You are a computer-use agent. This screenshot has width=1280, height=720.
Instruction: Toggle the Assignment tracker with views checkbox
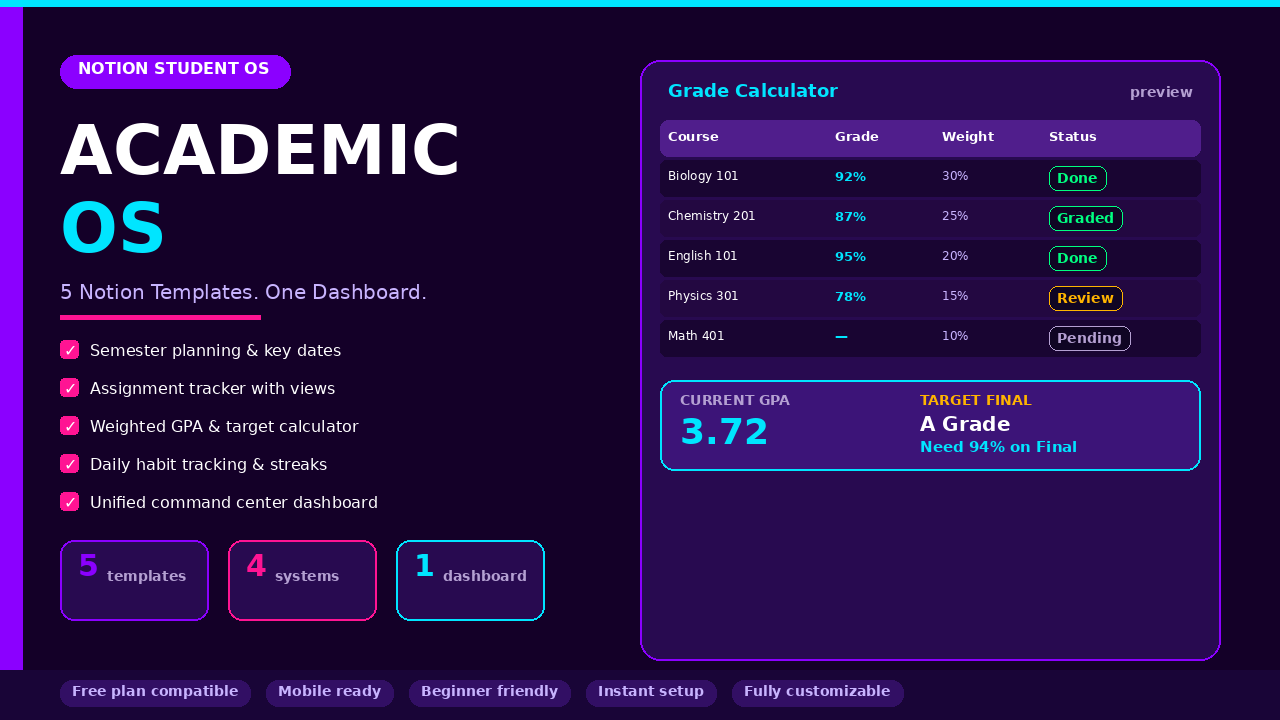[69, 388]
